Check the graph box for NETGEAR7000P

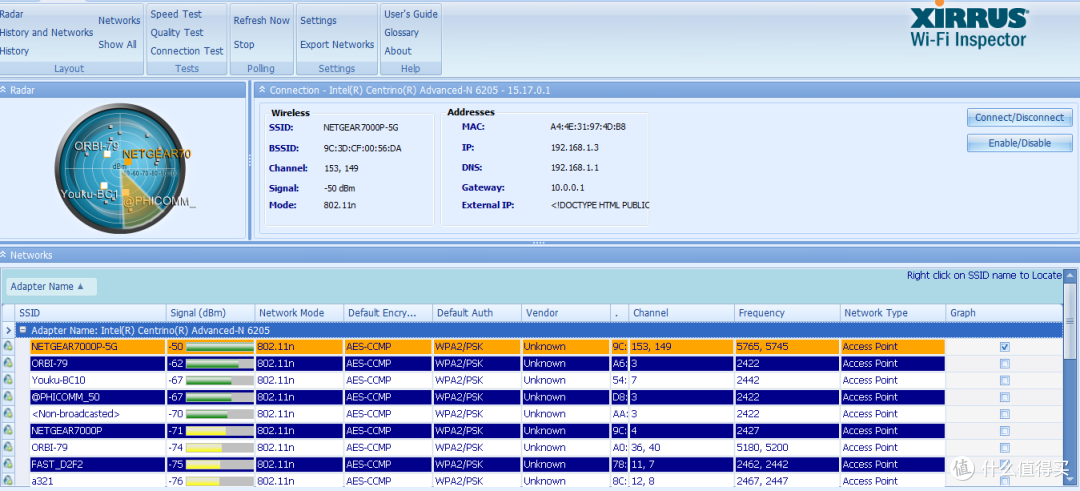(x=1005, y=431)
